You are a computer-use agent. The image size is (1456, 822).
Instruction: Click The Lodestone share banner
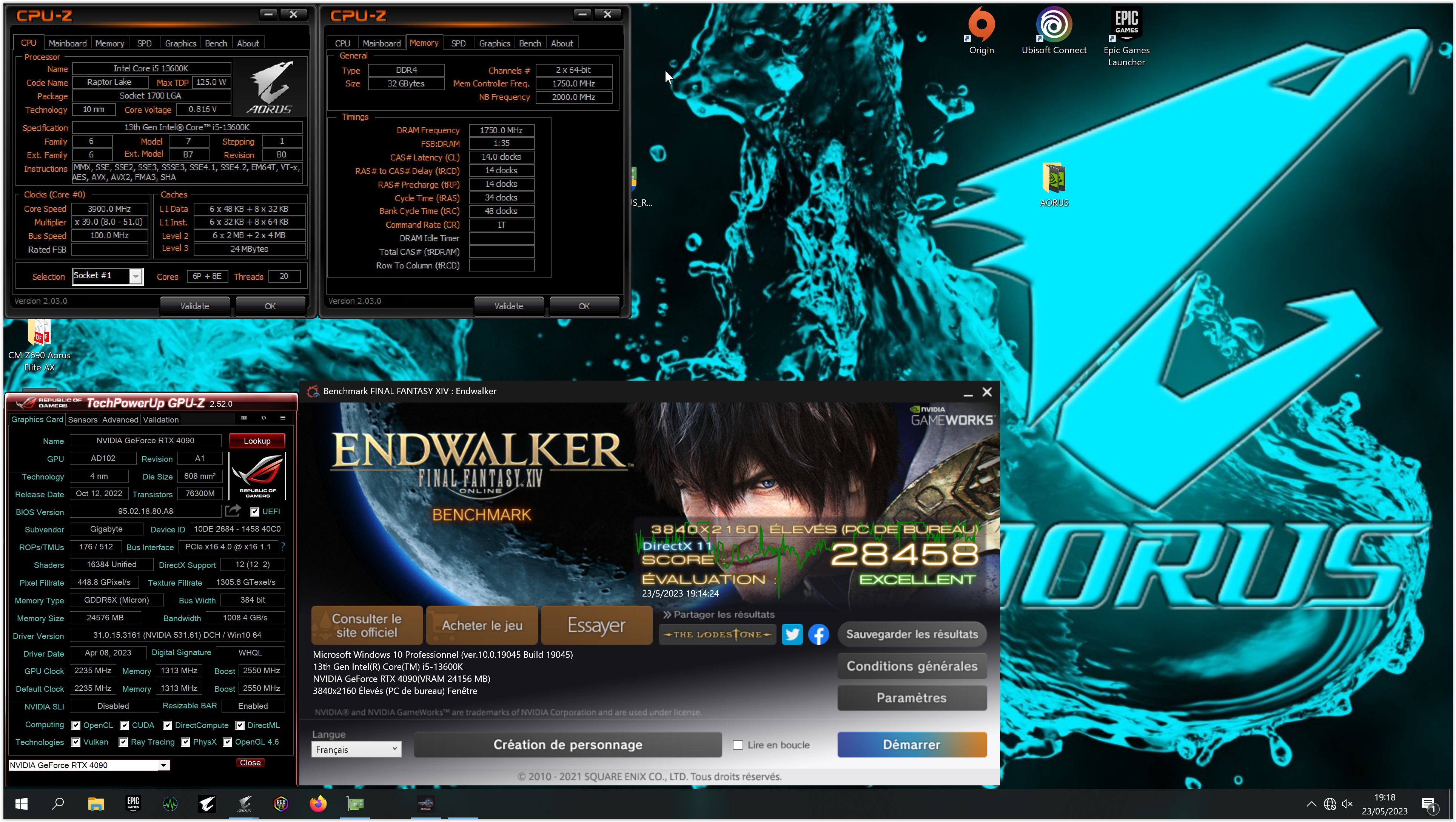click(x=717, y=634)
